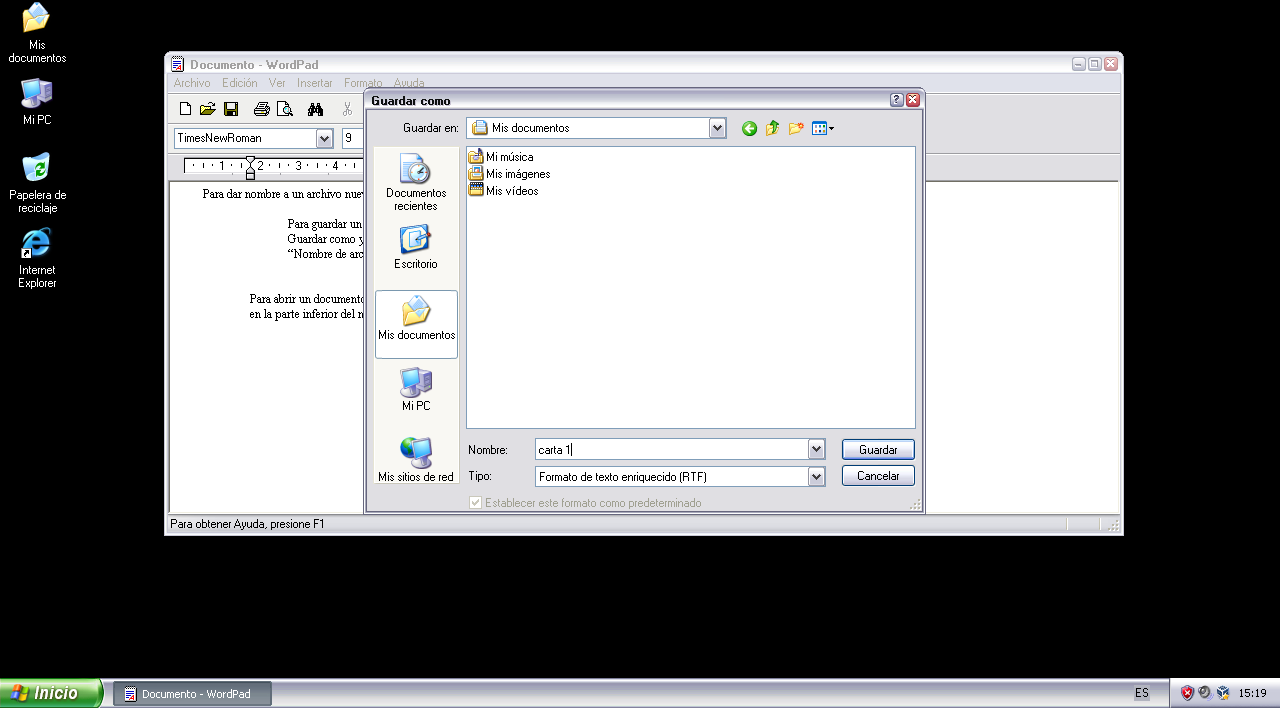Click the security shield tray icon

(1187, 692)
